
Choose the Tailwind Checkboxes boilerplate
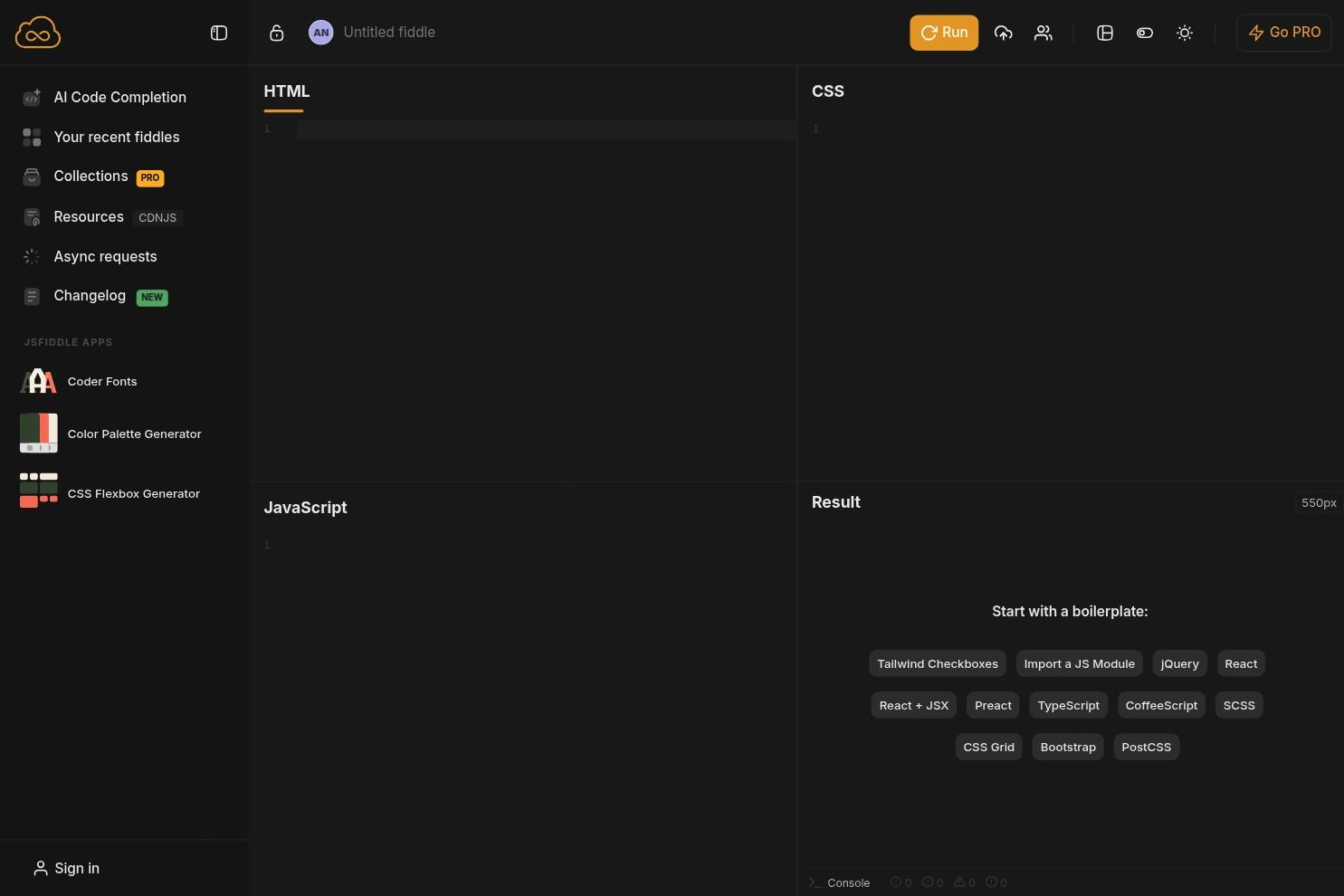(x=938, y=663)
